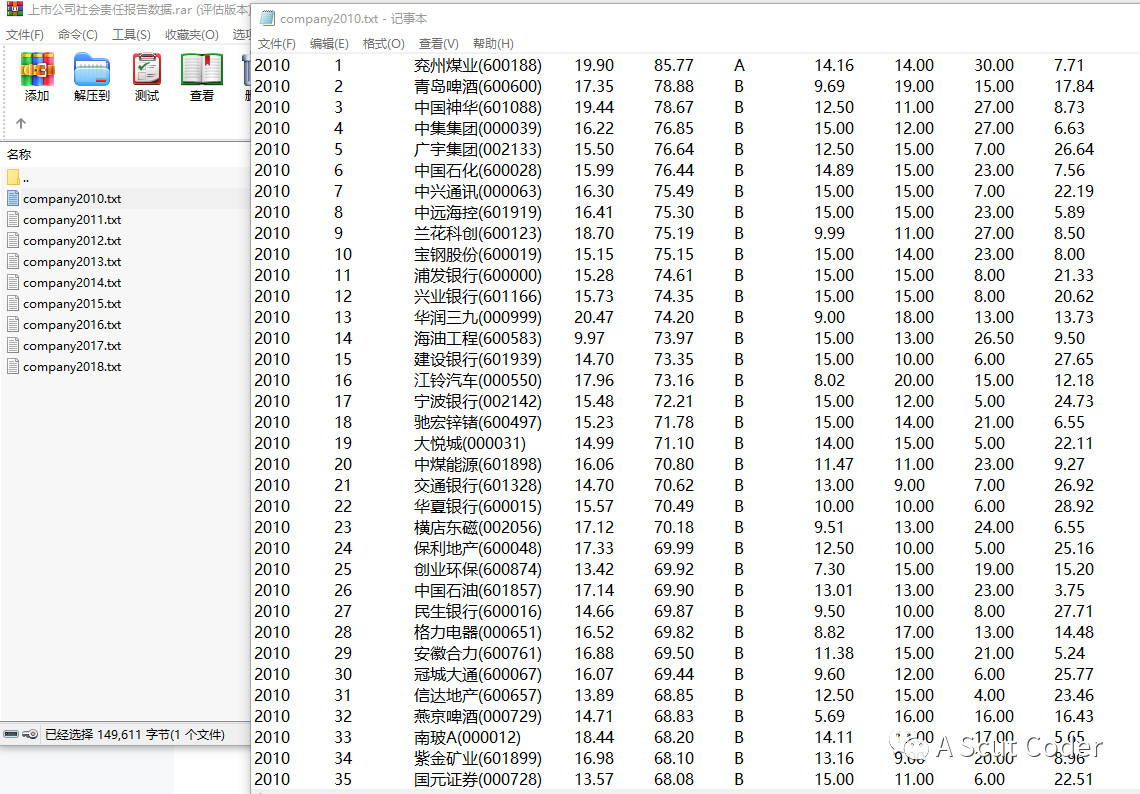Click the text "中国石油(601857)" in Notepad
Viewport: 1140px width, 794px height.
(x=478, y=590)
